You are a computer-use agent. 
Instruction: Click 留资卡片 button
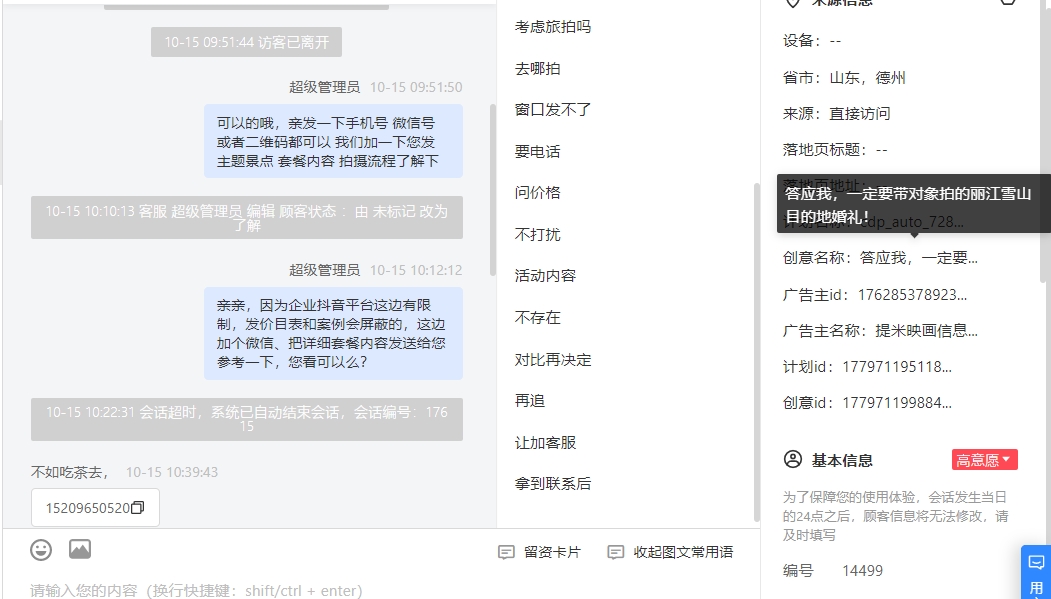[540, 552]
